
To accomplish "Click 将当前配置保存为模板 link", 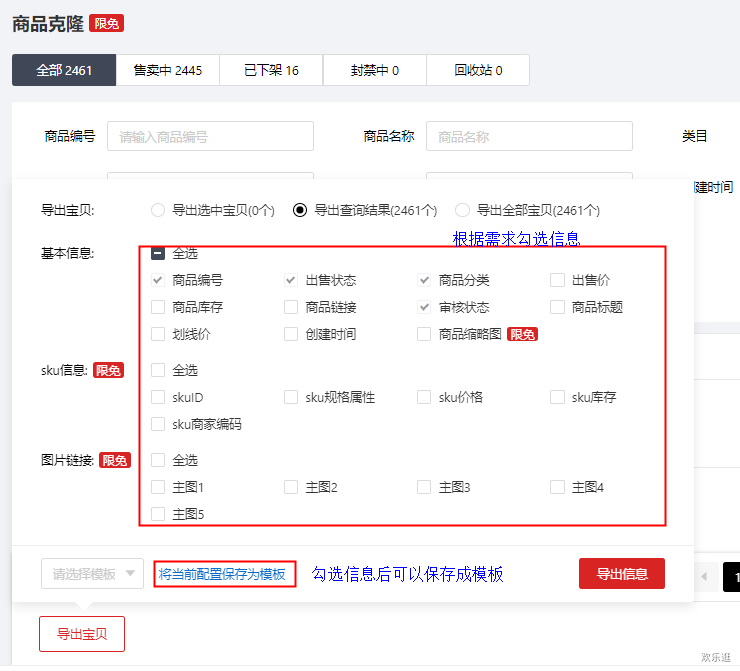I will click(222, 574).
